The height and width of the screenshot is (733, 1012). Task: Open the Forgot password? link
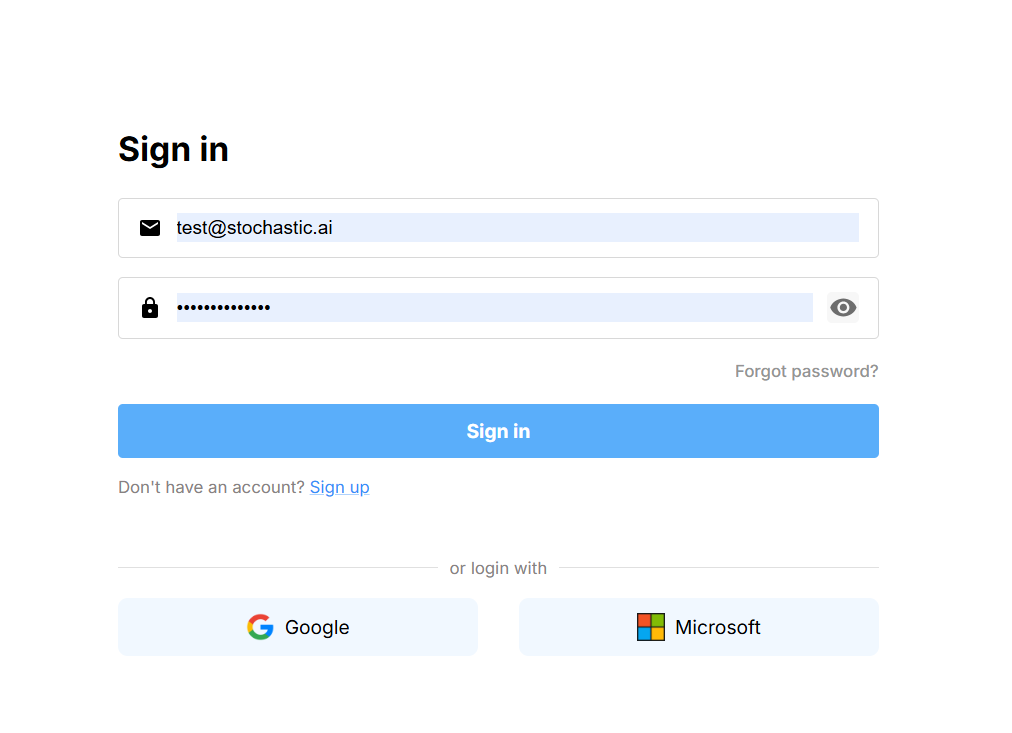[x=806, y=371]
